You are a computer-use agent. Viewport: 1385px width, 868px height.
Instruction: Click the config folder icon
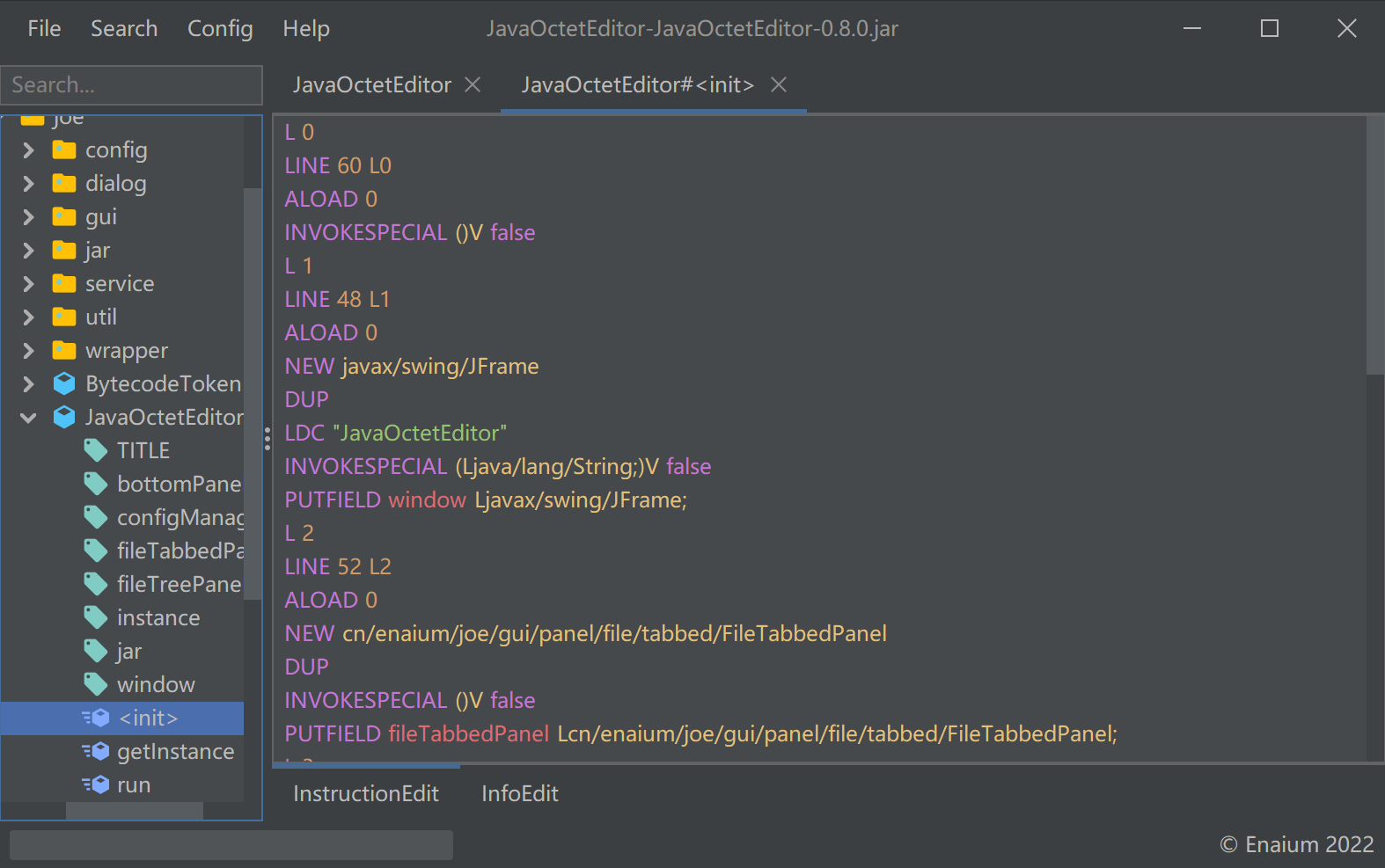[64, 150]
